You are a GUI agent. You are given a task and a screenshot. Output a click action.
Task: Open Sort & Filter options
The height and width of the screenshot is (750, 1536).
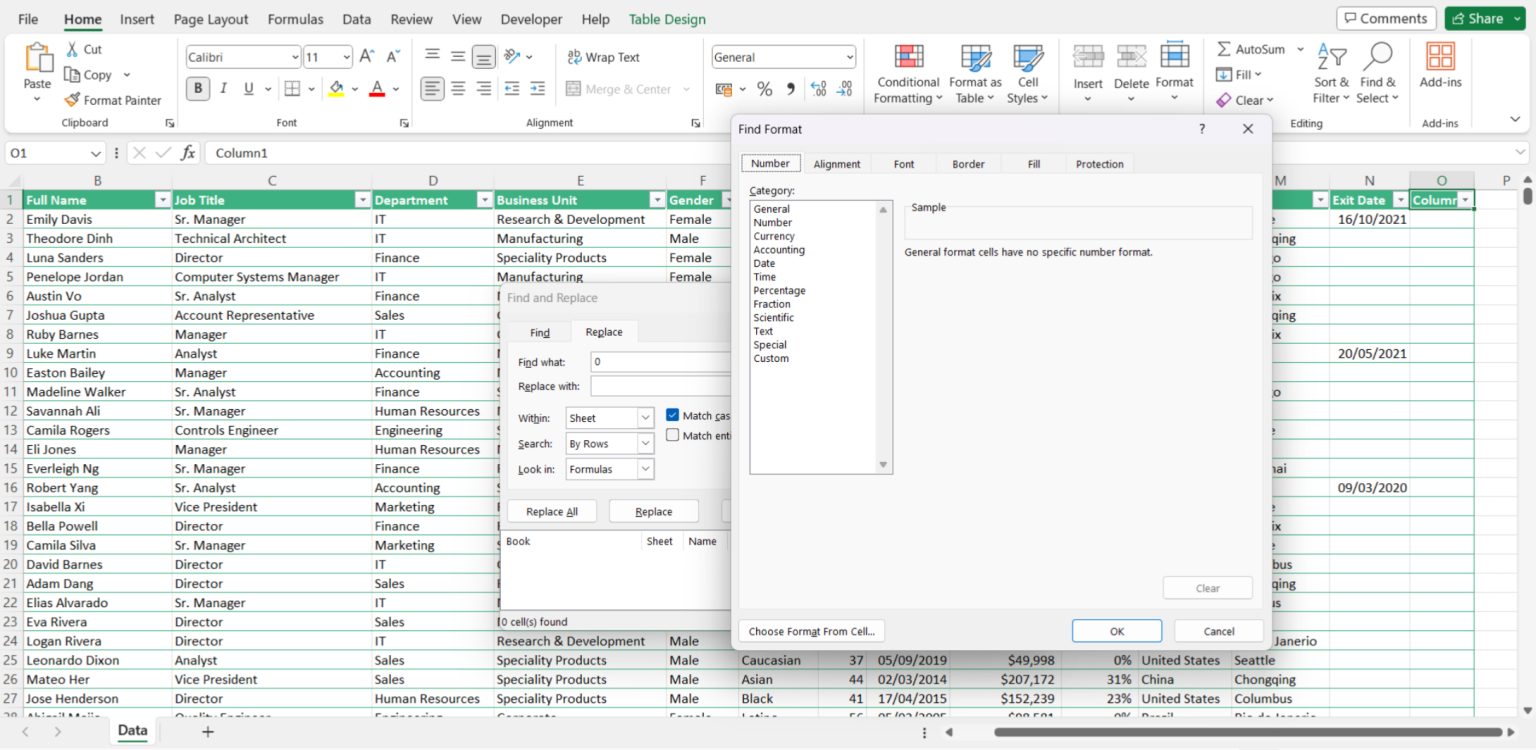click(1330, 72)
